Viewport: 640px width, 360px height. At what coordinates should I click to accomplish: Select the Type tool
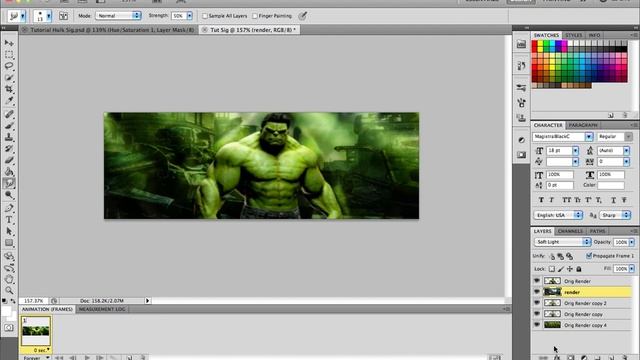point(9,220)
